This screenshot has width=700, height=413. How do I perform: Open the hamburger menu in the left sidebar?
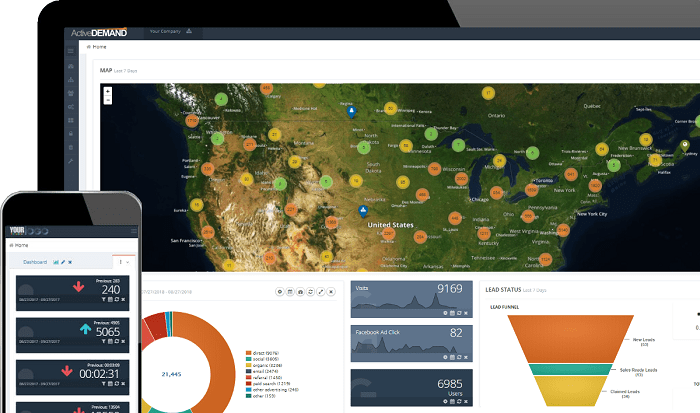tap(71, 53)
